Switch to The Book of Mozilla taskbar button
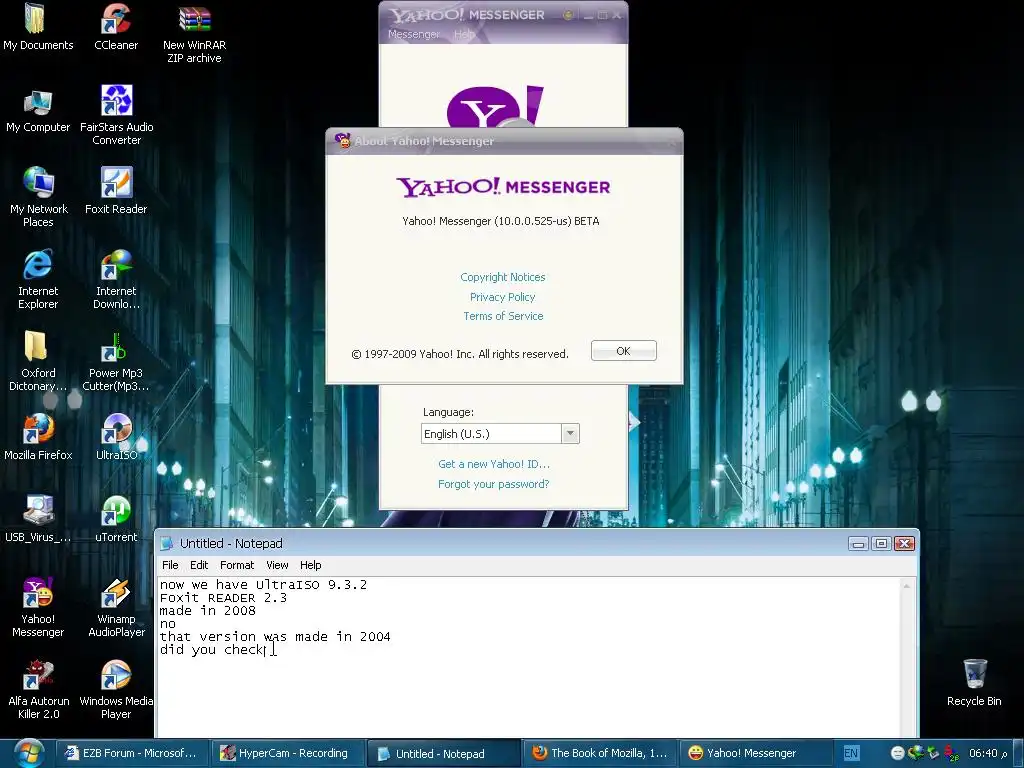Viewport: 1024px width, 768px height. point(600,753)
